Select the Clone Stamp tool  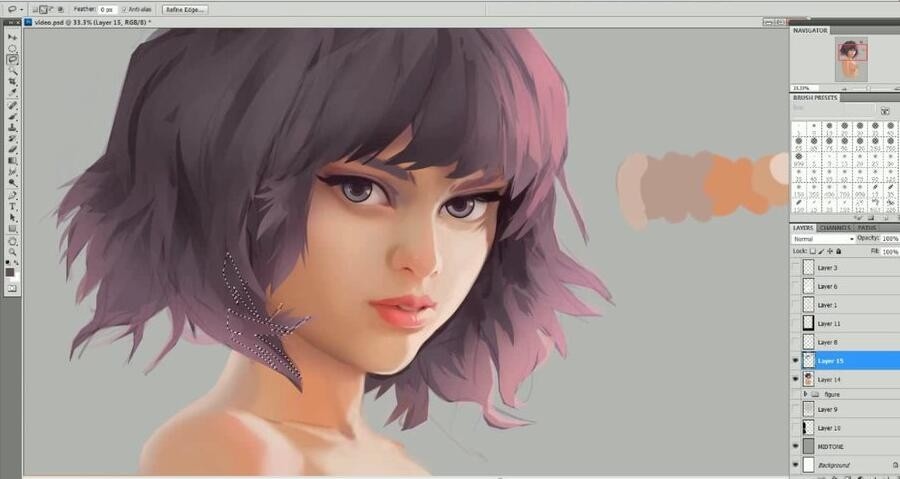point(13,127)
